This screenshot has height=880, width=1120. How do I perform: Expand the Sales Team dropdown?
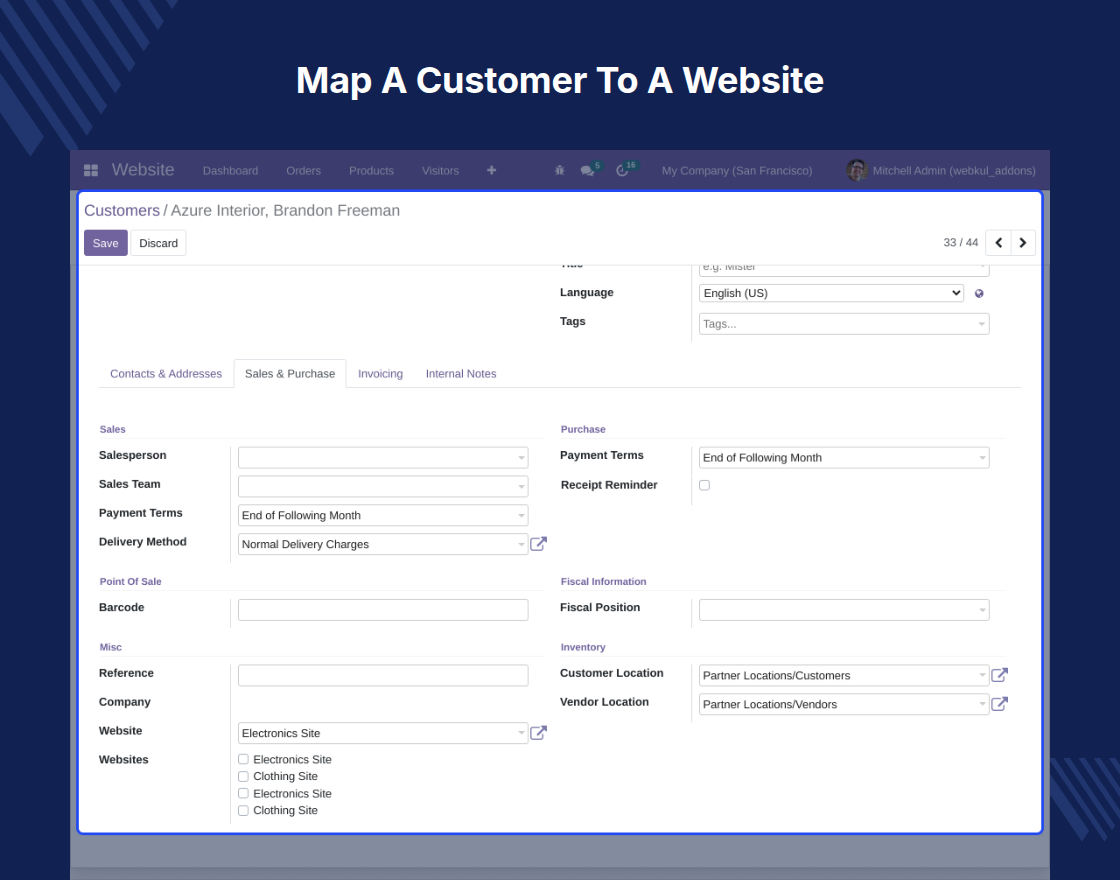click(x=383, y=486)
